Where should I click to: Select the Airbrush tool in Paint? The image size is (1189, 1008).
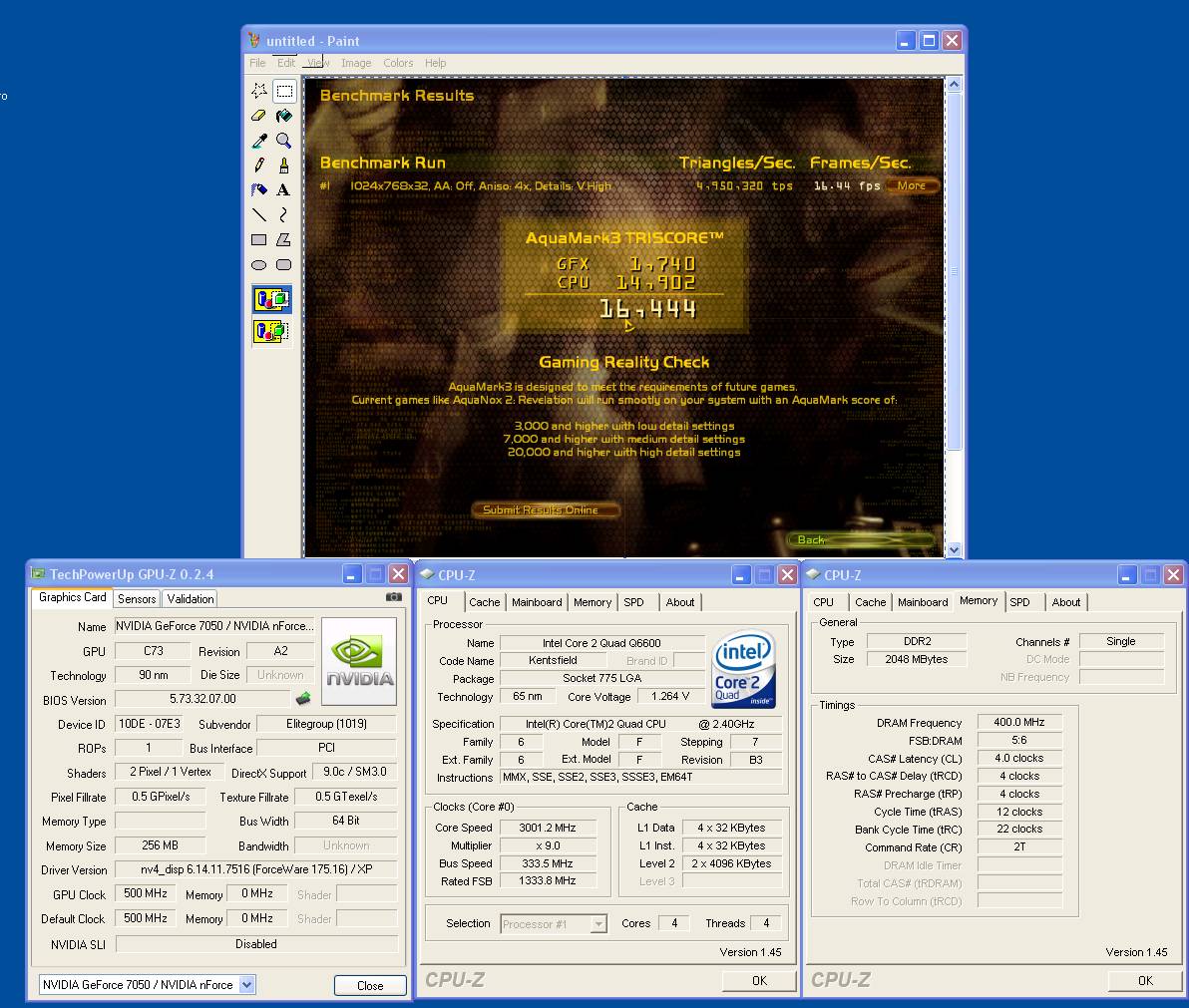click(x=259, y=190)
